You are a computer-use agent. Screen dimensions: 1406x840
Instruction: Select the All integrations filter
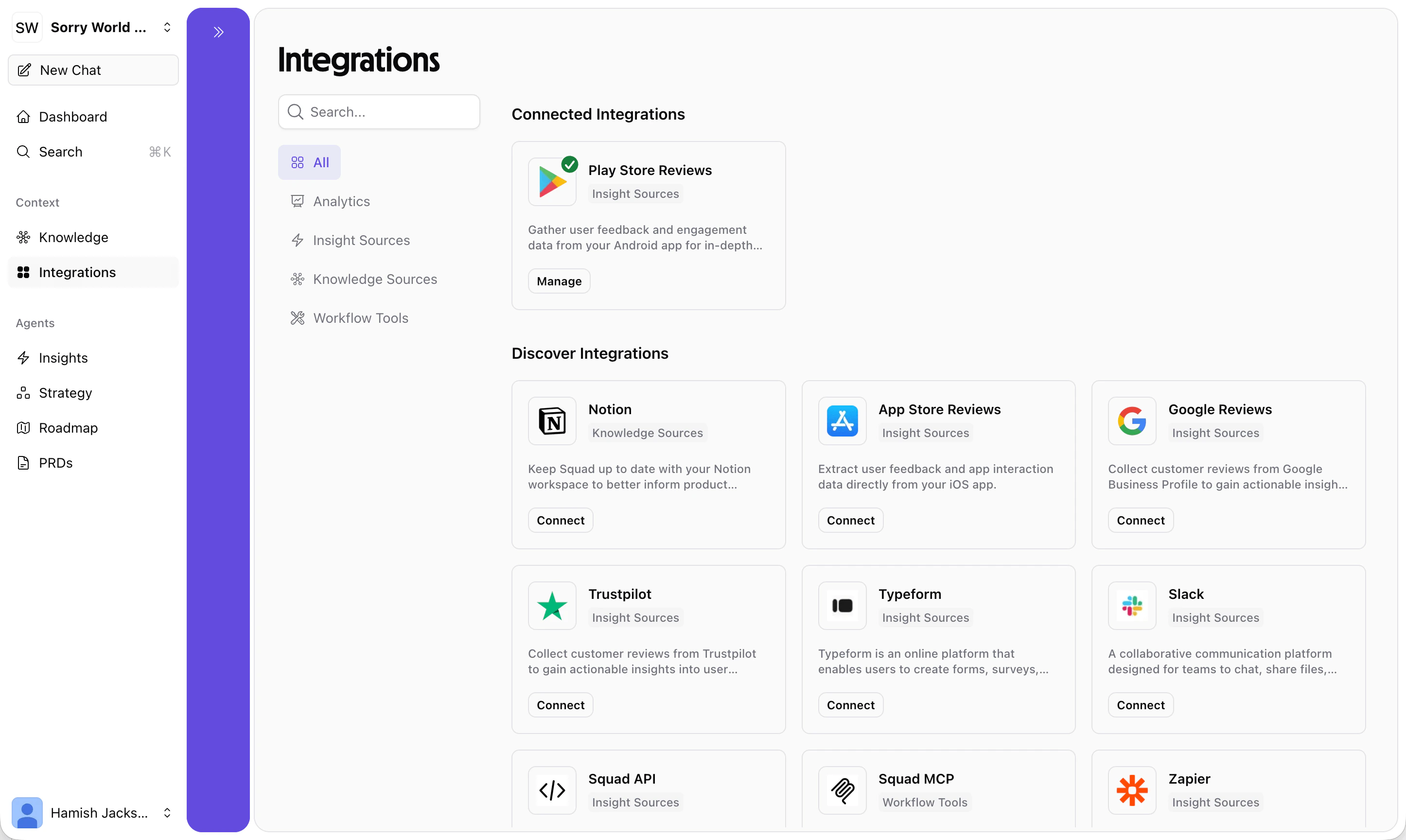point(309,162)
